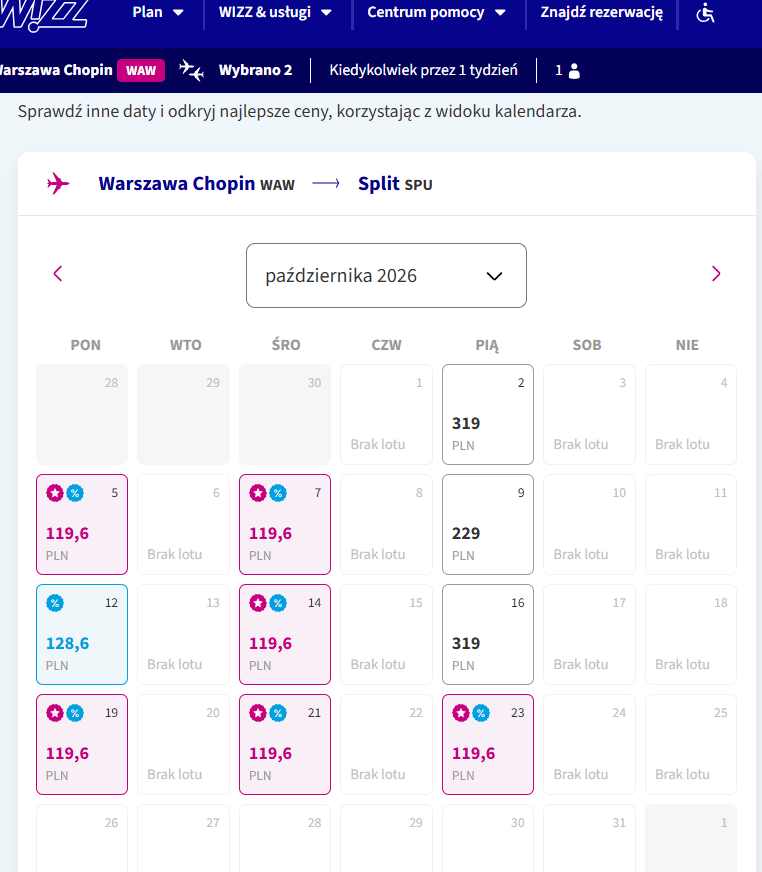
Task: Click the pink airplane icon beside Warszawa Chopin
Action: click(58, 184)
